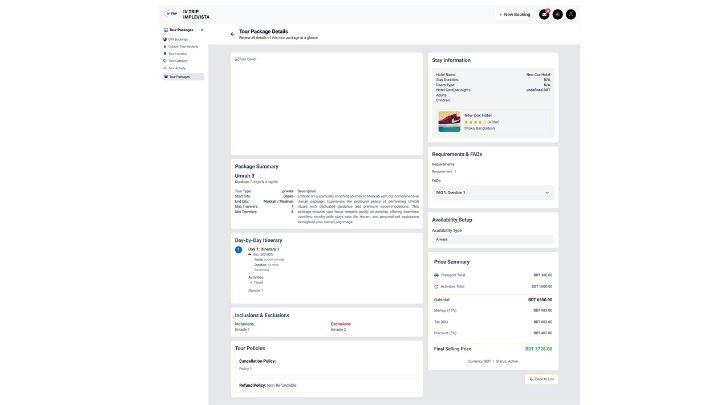Expand the FAQ 1: Question 1 accordion
This screenshot has width=720, height=405.
click(x=492, y=192)
